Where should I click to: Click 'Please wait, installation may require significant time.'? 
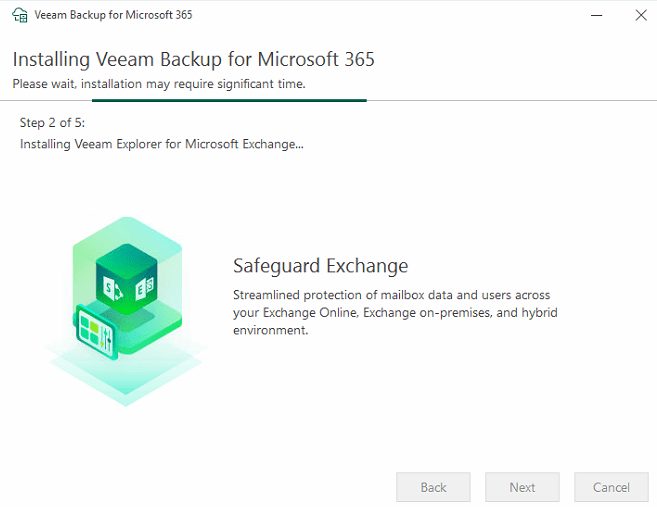(159, 84)
